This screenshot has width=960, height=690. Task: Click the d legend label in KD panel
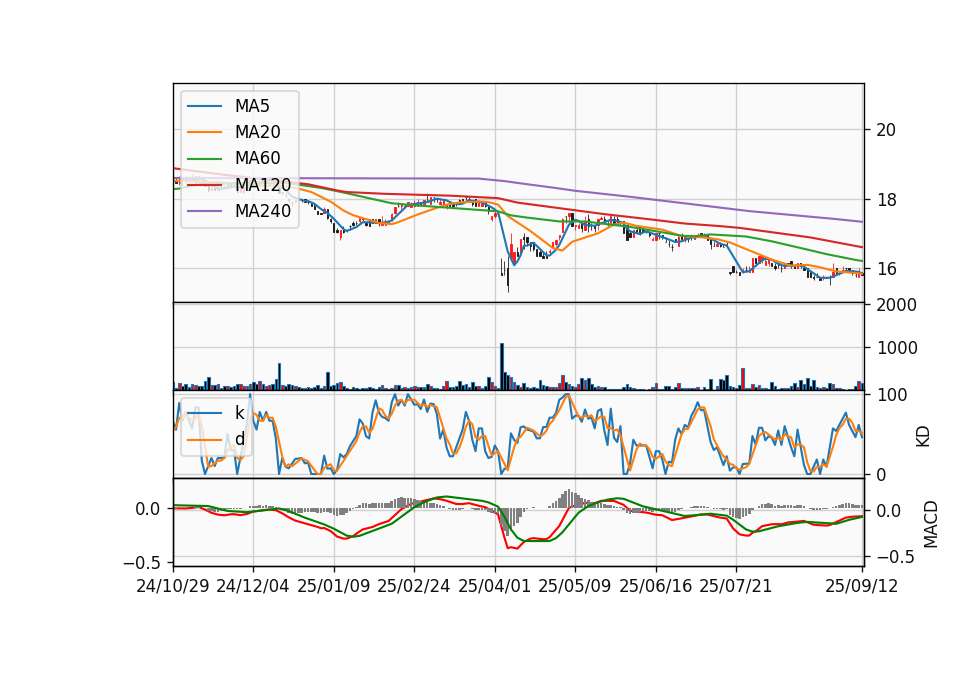239,439
